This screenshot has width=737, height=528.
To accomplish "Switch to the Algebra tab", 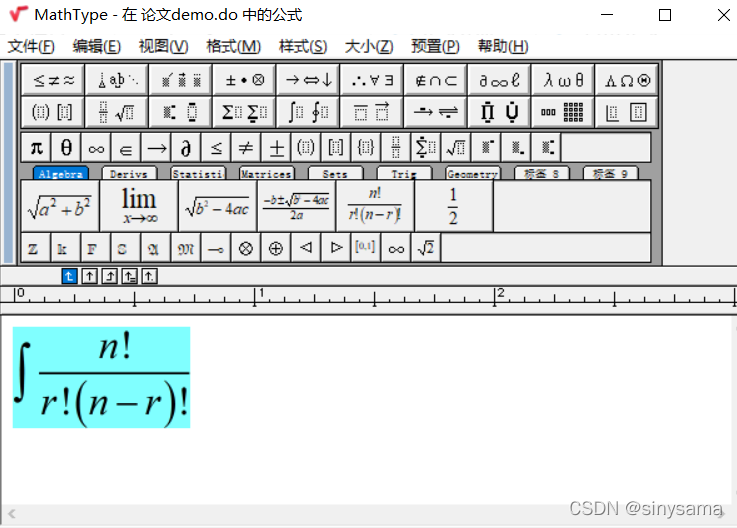I will (x=61, y=173).
